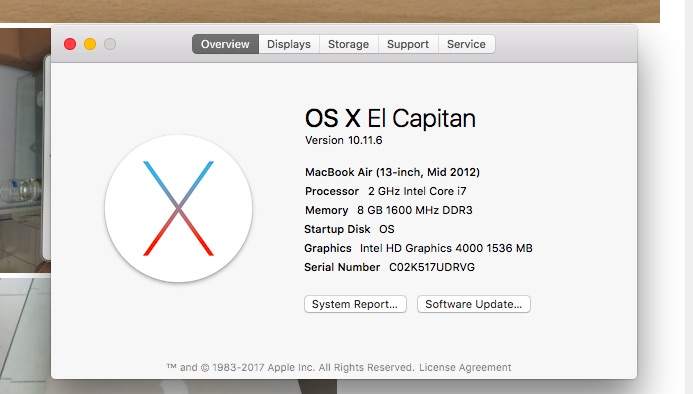Viewport: 693px width, 394px height.
Task: Click the Graphics label
Action: coord(327,248)
